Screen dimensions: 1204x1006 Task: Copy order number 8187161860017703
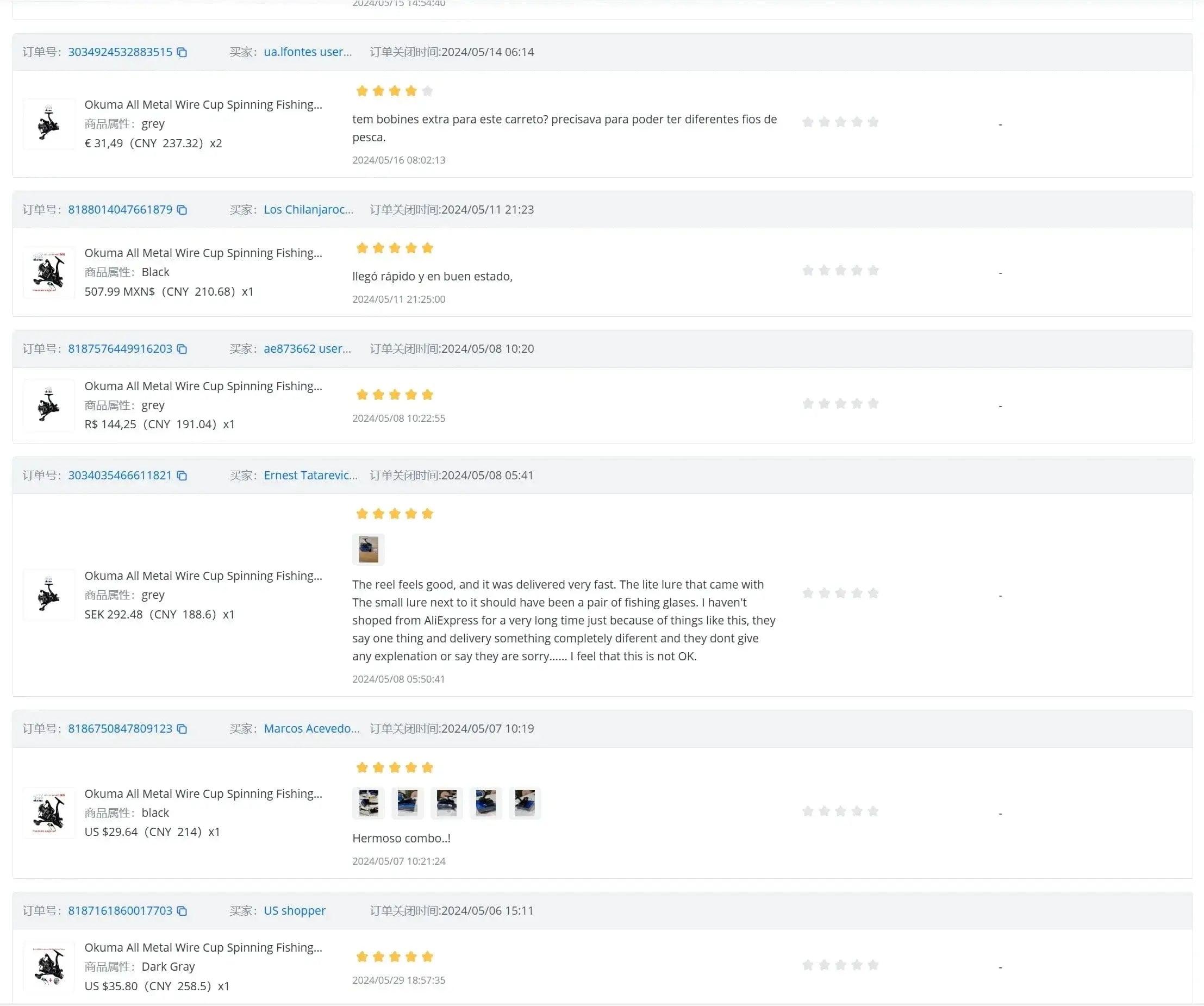pyautogui.click(x=182, y=911)
